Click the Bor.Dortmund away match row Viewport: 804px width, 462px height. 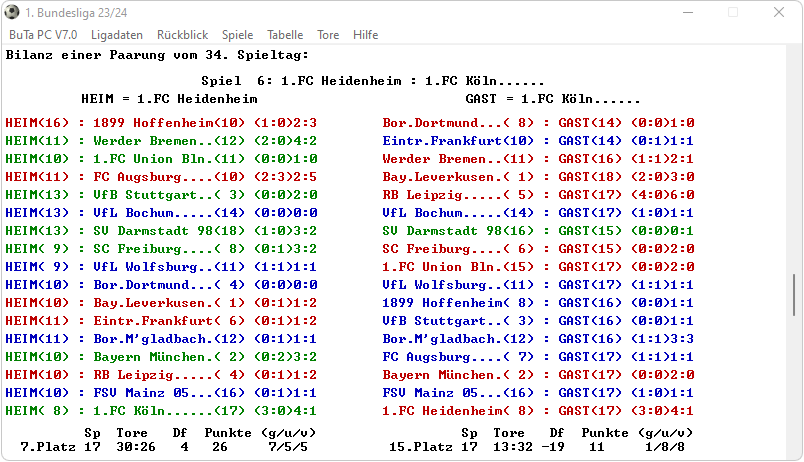tap(538, 123)
